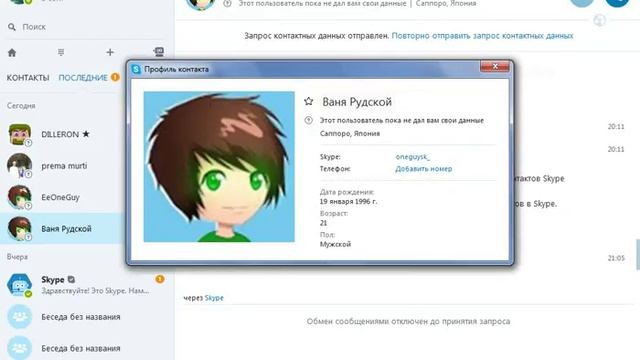Open the Skype home icon
Screen dimensions: 640x360
12,53
